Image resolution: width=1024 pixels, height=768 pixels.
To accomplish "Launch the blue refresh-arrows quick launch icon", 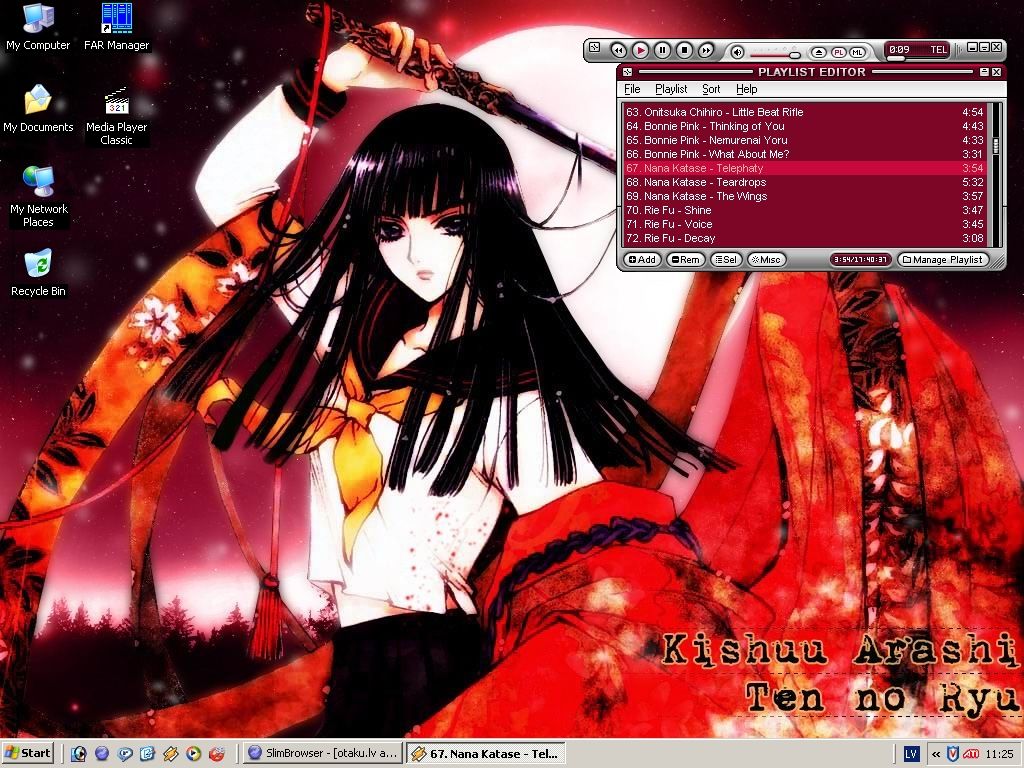I will (x=147, y=754).
